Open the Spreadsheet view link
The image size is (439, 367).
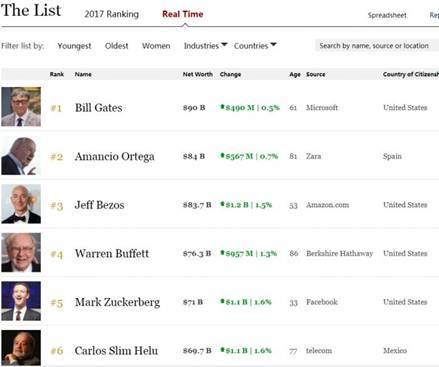[387, 15]
